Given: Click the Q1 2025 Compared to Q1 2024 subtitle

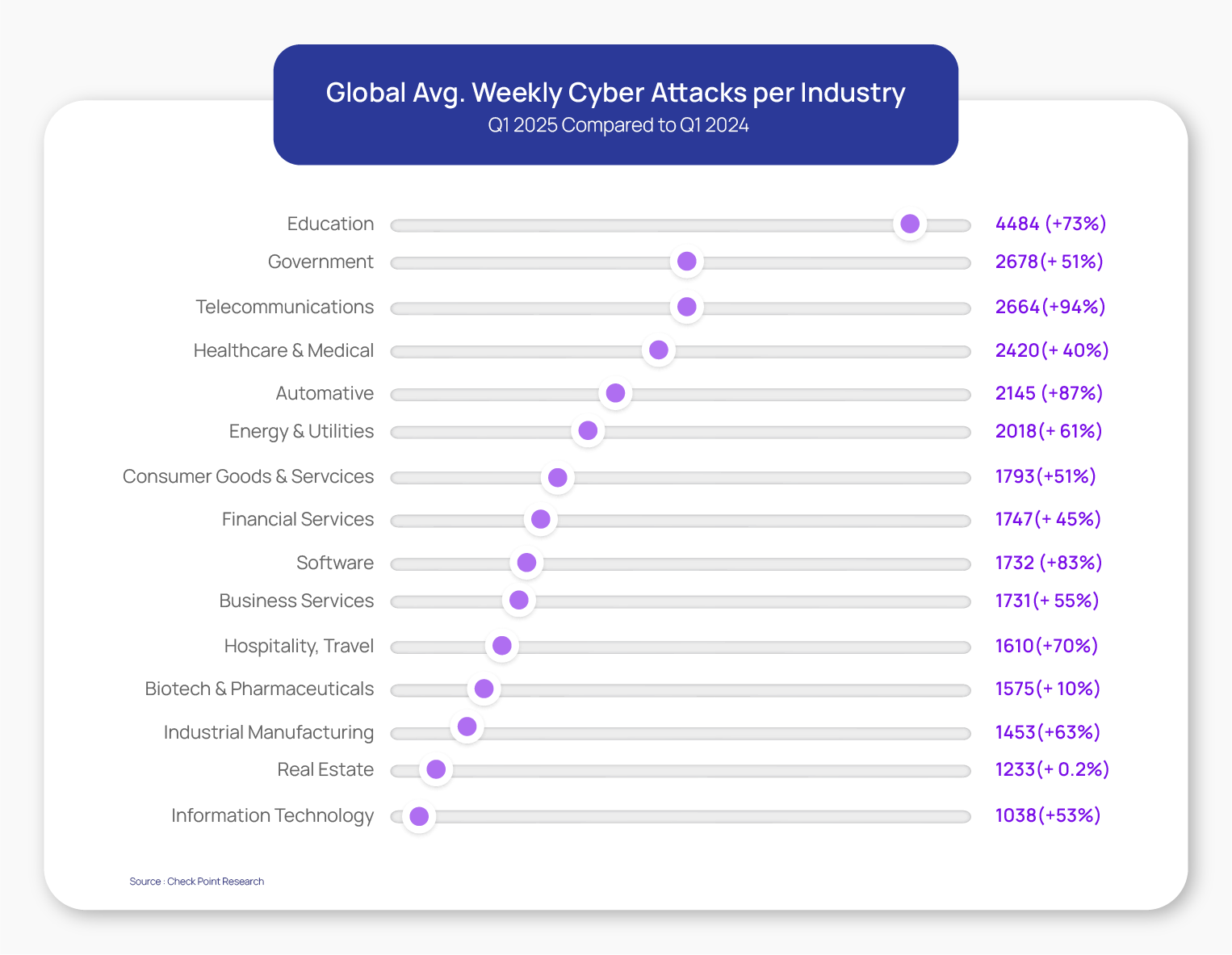Looking at the screenshot, I should 618,126.
